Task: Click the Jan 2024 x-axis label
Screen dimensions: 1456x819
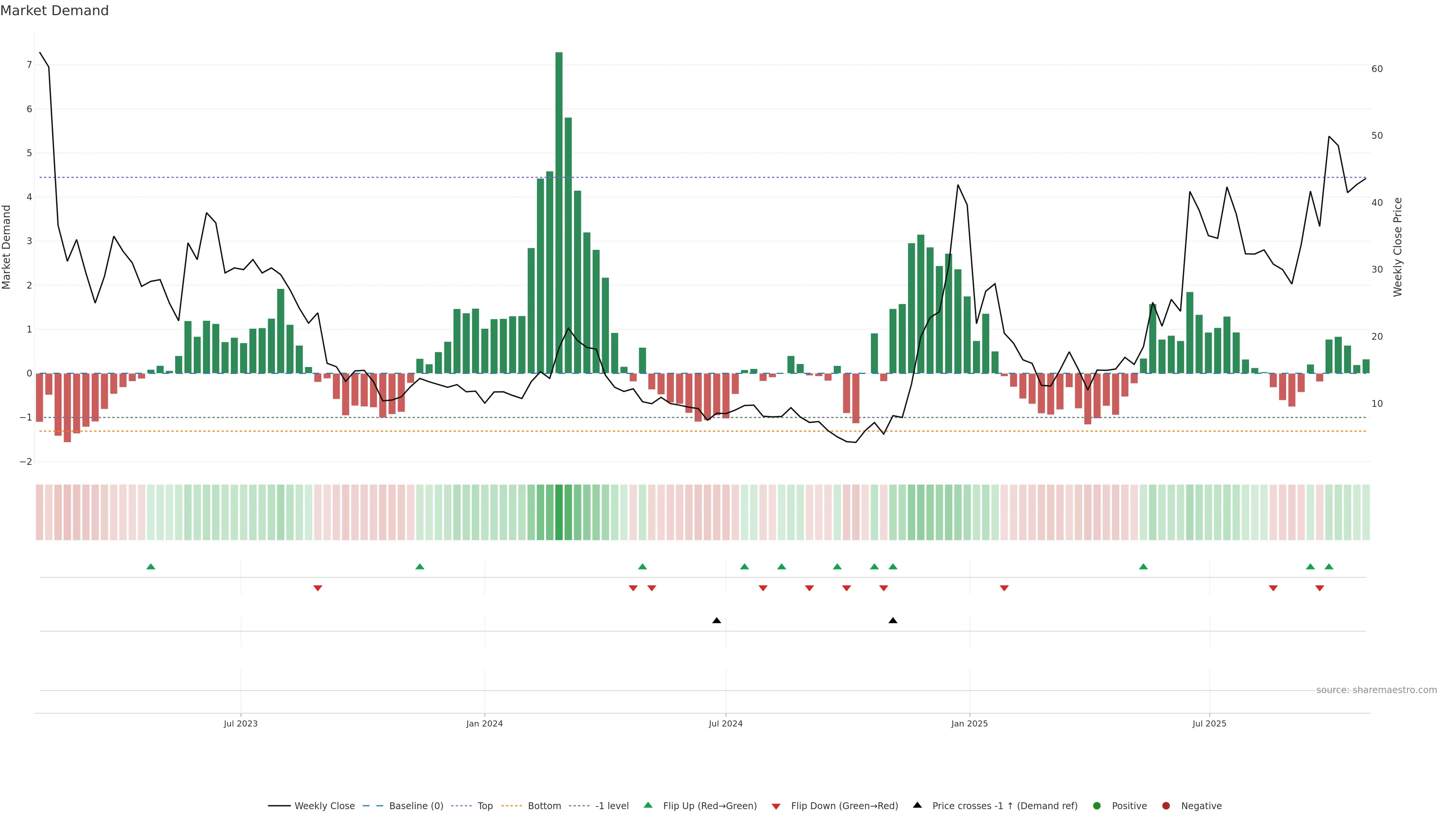Action: (485, 723)
